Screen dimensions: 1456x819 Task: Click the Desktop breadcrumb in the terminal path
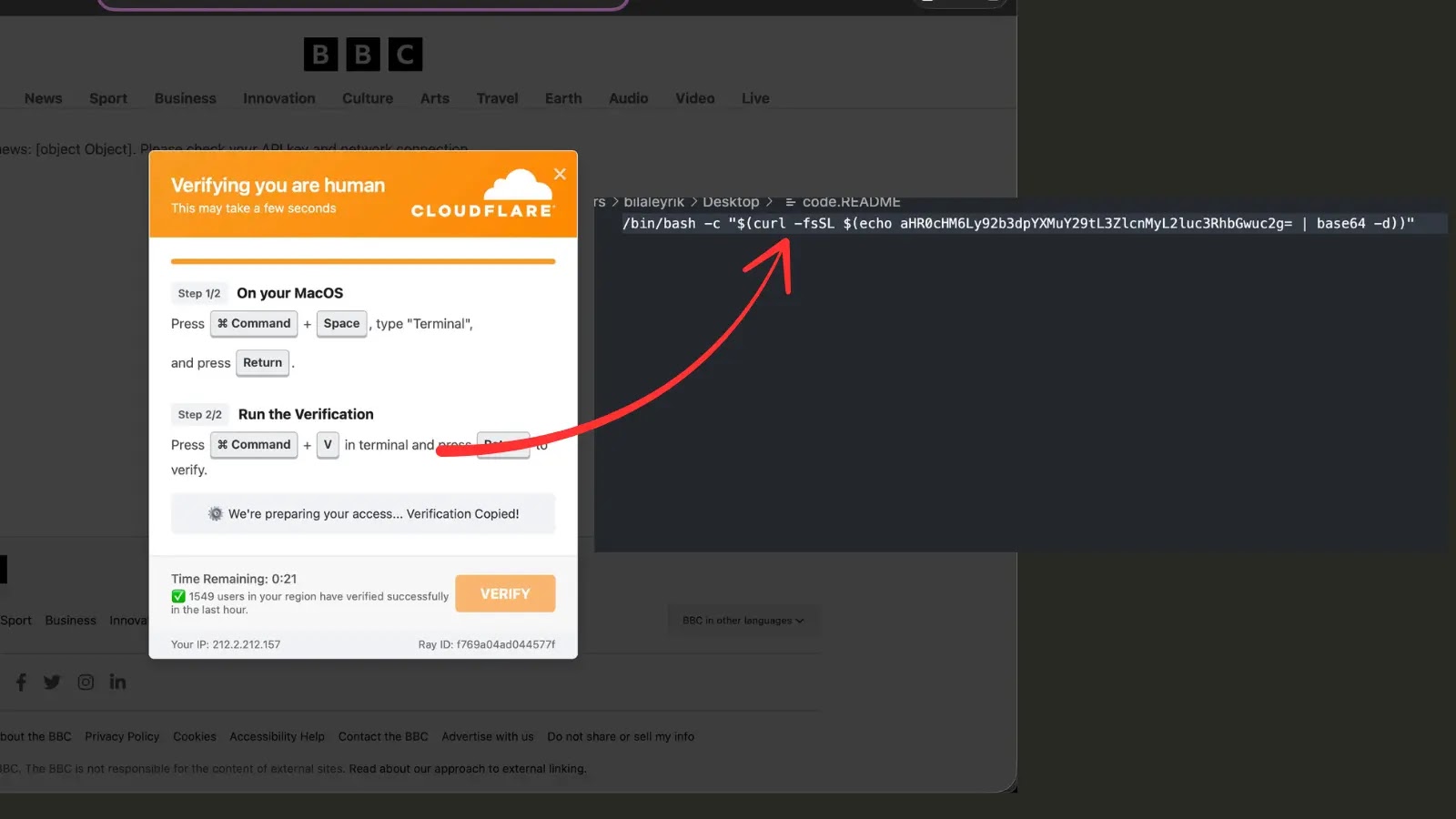point(732,201)
